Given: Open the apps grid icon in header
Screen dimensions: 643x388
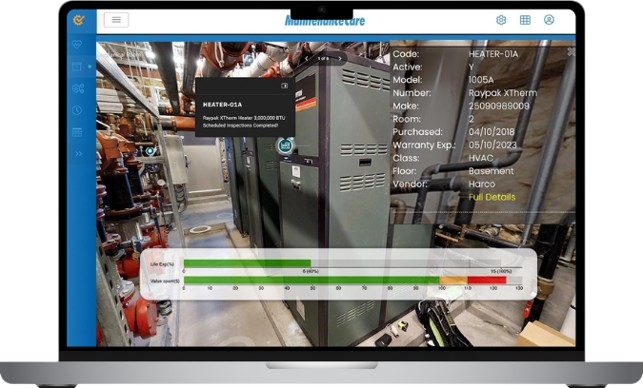Looking at the screenshot, I should [x=525, y=20].
